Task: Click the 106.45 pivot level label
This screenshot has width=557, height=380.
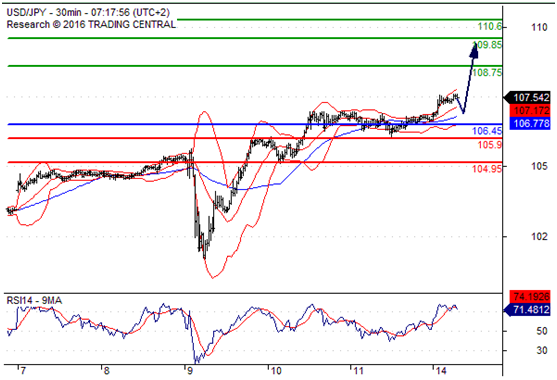Action: point(487,131)
